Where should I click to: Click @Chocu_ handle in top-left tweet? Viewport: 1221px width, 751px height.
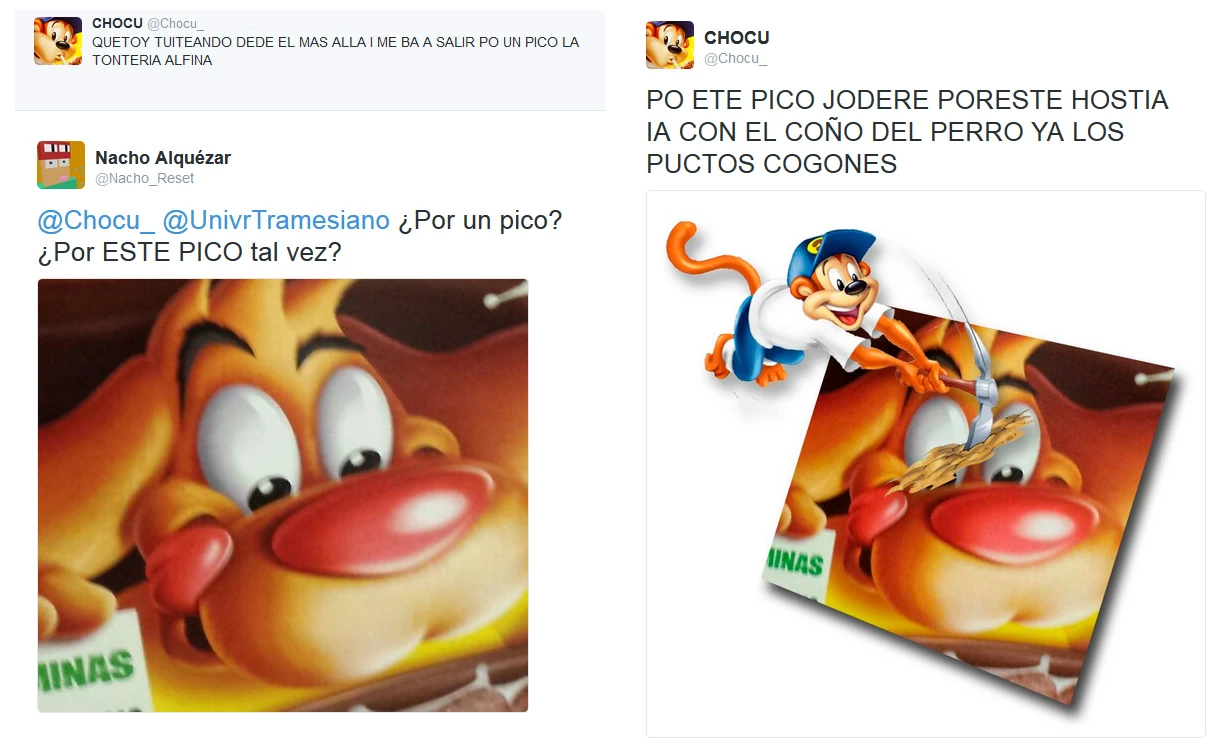[175, 24]
